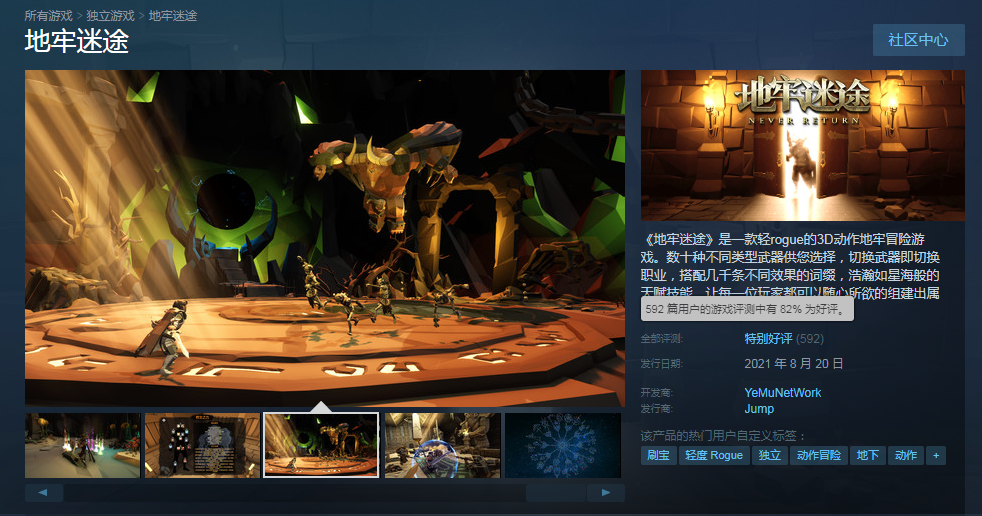
Task: Select fifth thumbnail showing talent constellation
Action: tap(563, 445)
